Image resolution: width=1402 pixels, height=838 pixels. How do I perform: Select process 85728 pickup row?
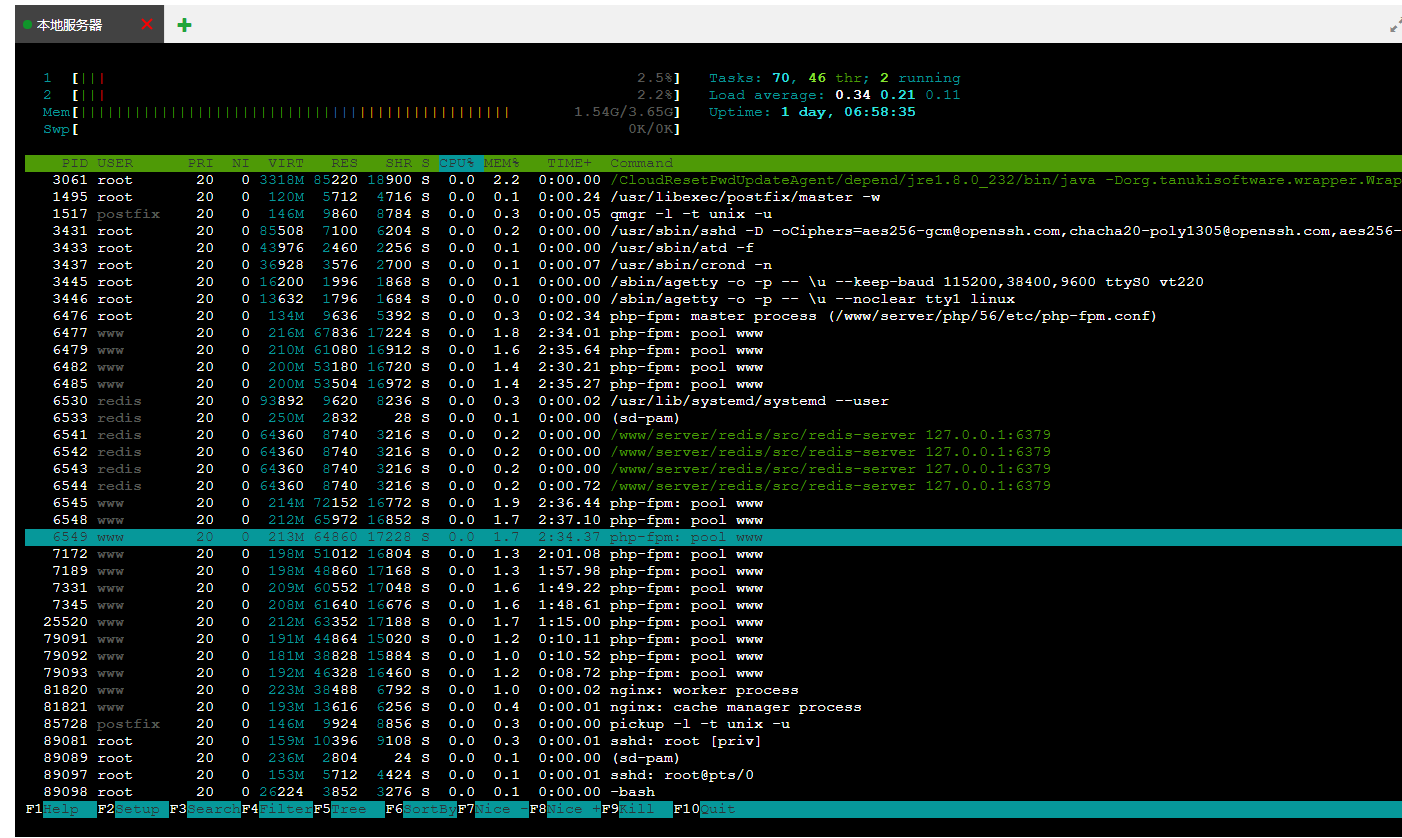[713, 724]
